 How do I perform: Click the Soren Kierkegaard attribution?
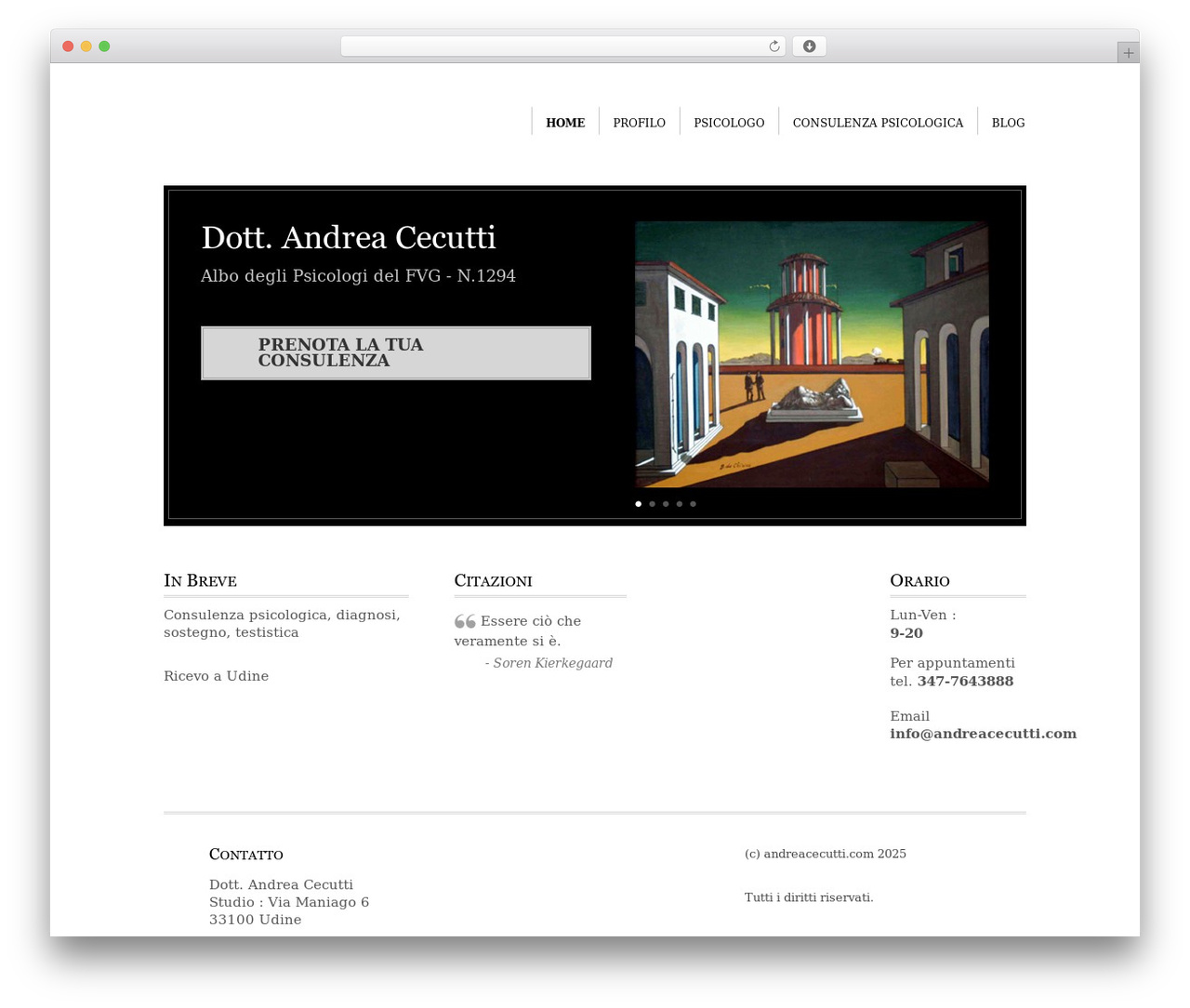pos(549,663)
